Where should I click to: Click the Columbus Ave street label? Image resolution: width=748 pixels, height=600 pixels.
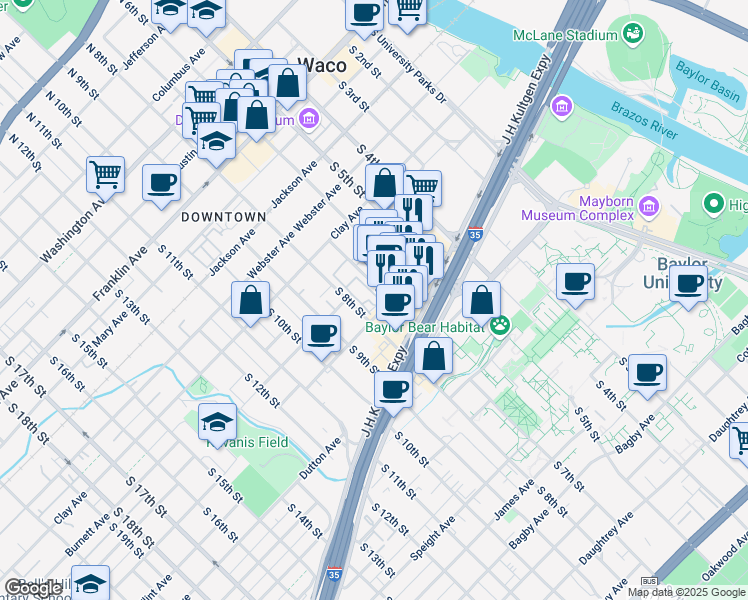(x=178, y=75)
